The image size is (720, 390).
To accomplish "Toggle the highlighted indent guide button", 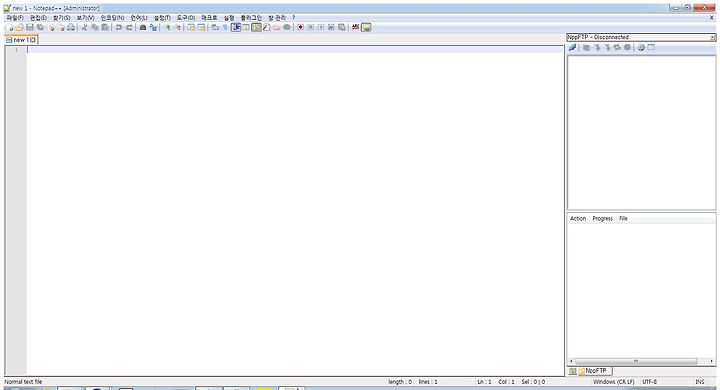I will click(x=236, y=28).
